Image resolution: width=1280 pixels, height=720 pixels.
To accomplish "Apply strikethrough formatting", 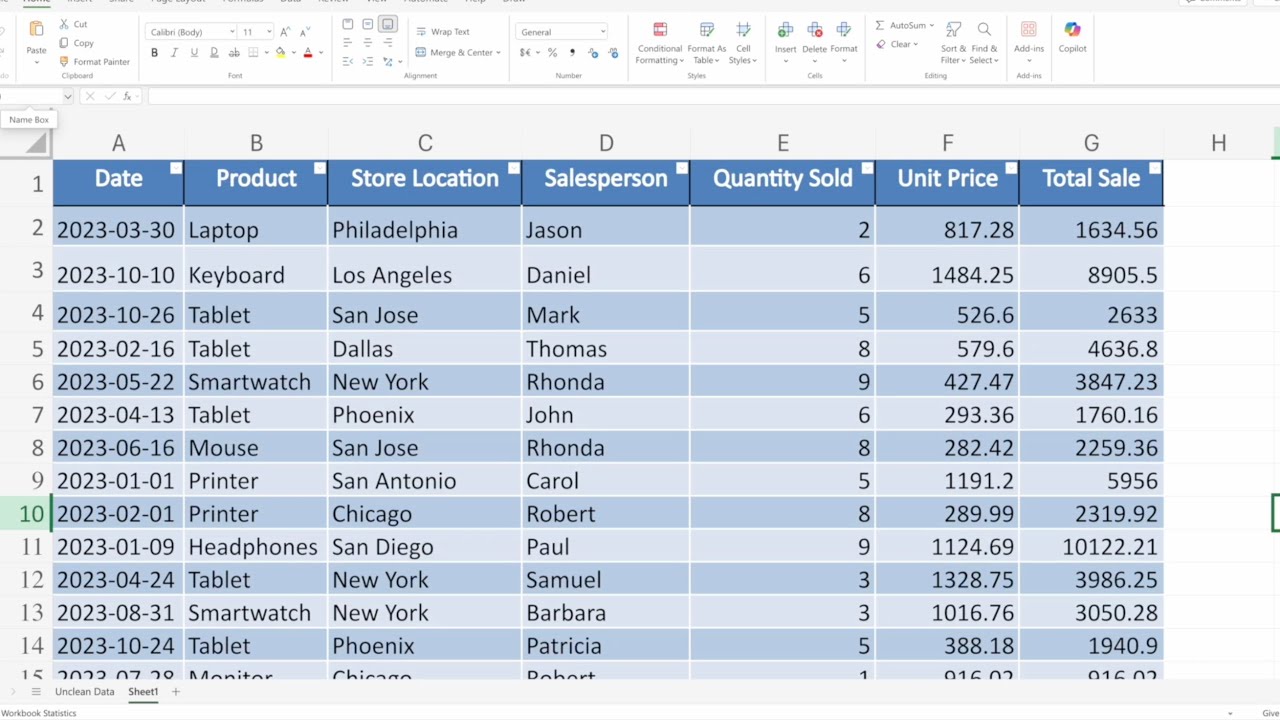I will pos(233,53).
